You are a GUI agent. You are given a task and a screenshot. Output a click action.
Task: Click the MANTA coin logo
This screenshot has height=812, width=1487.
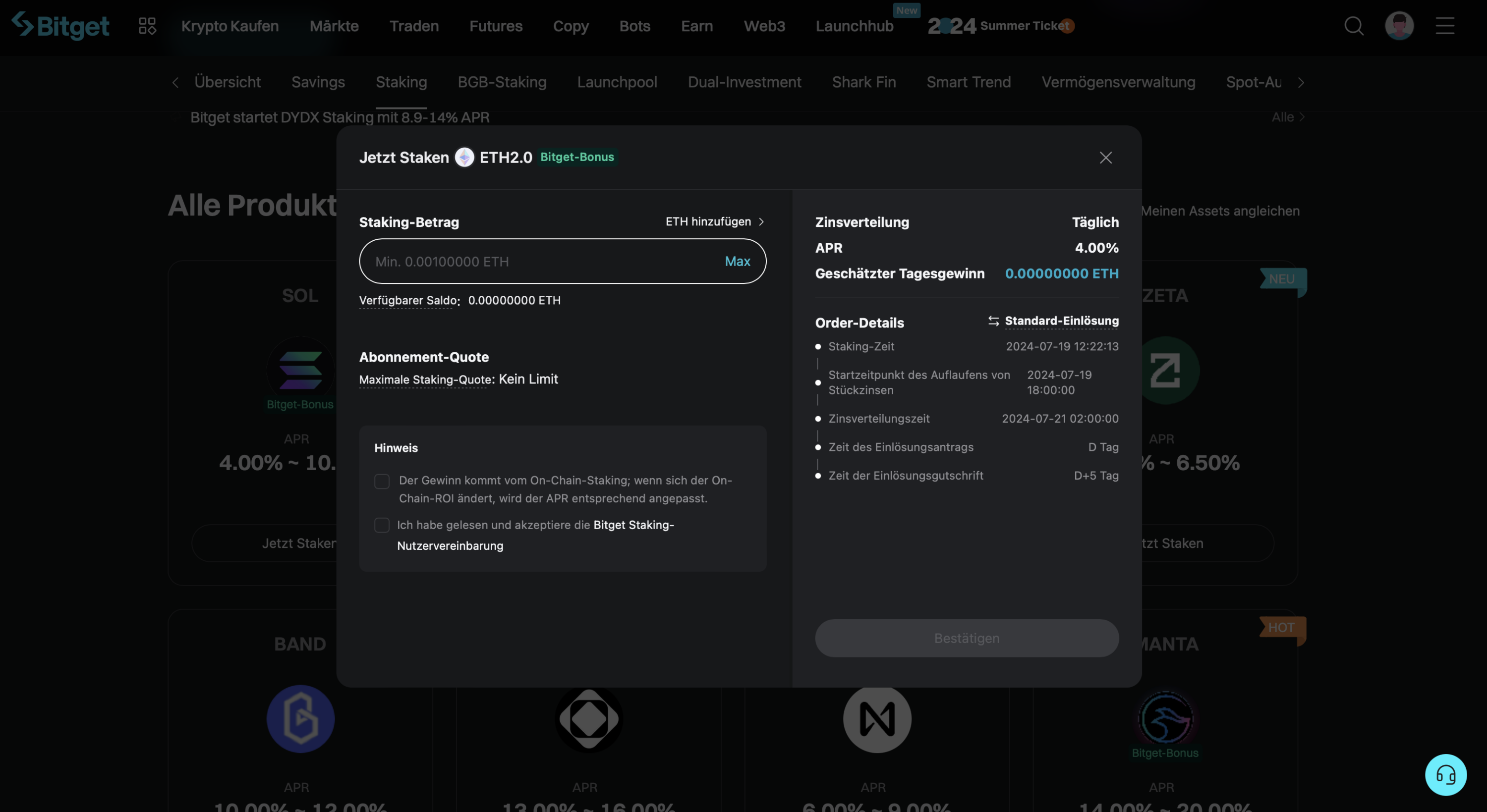coord(1165,718)
